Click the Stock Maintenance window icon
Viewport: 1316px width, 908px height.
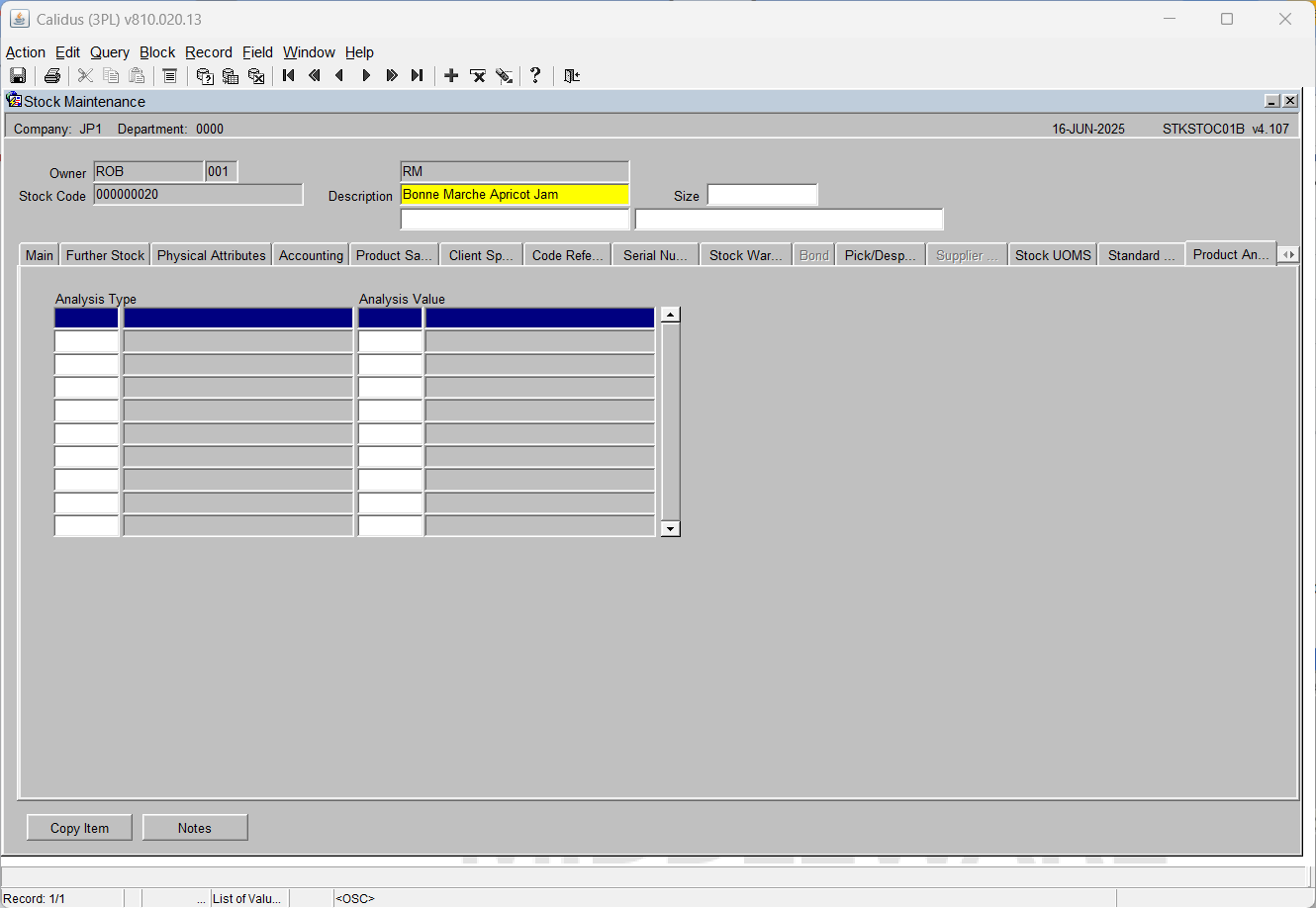coord(14,100)
